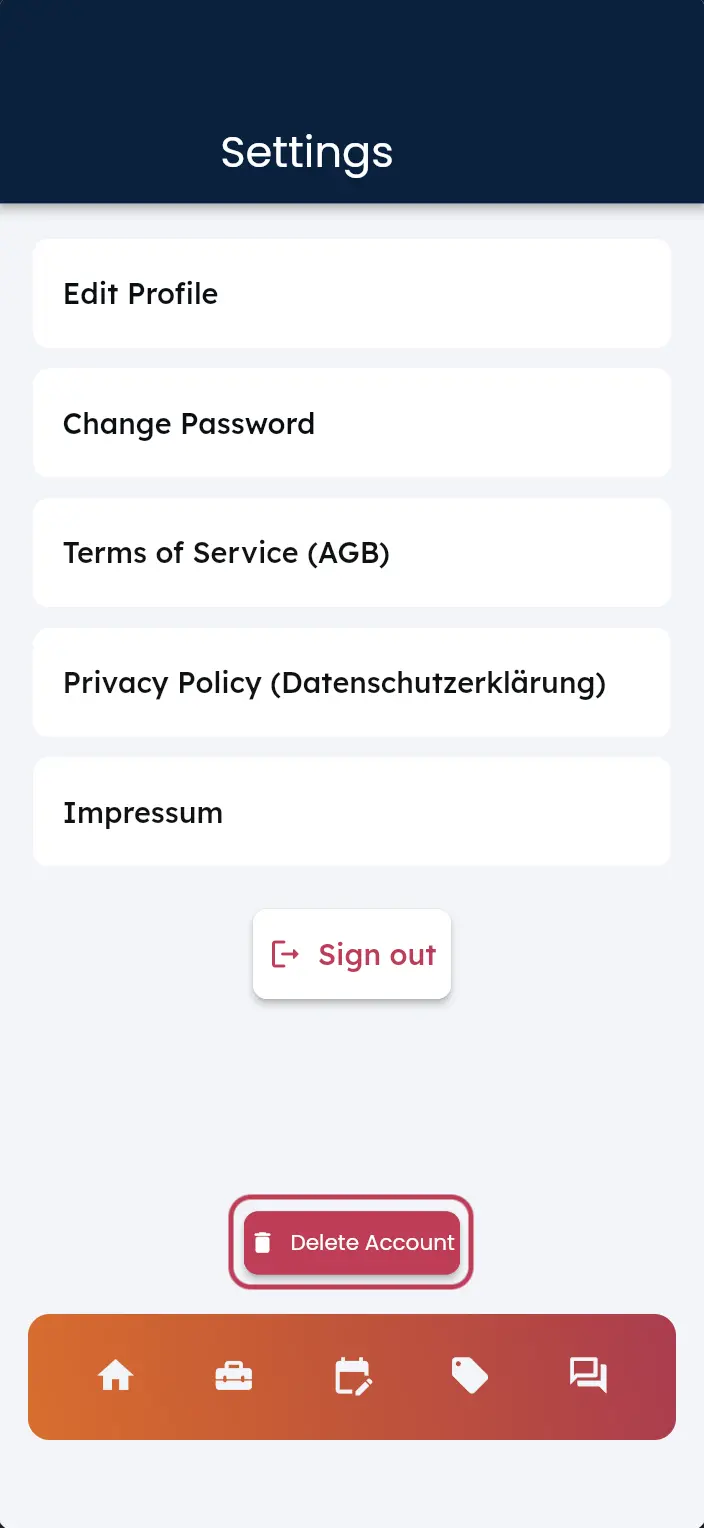View Terms of Service (AGB)

[352, 552]
